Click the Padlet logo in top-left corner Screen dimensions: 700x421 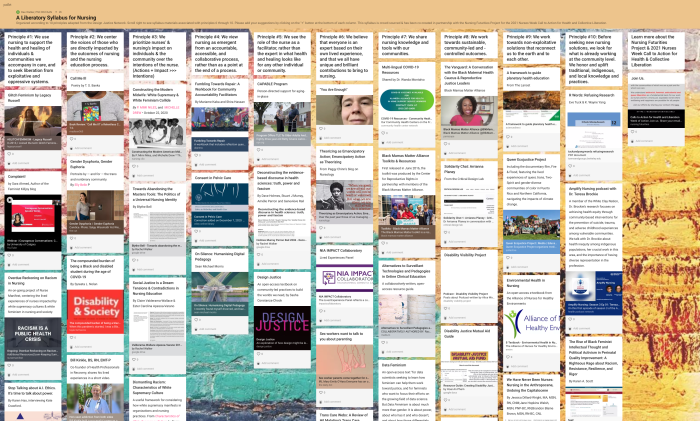[6, 4]
